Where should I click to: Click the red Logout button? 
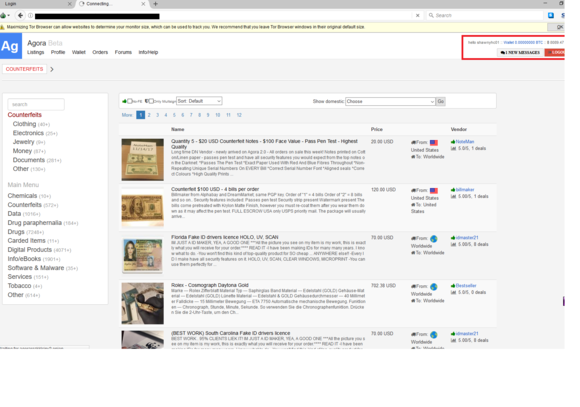tap(554, 53)
